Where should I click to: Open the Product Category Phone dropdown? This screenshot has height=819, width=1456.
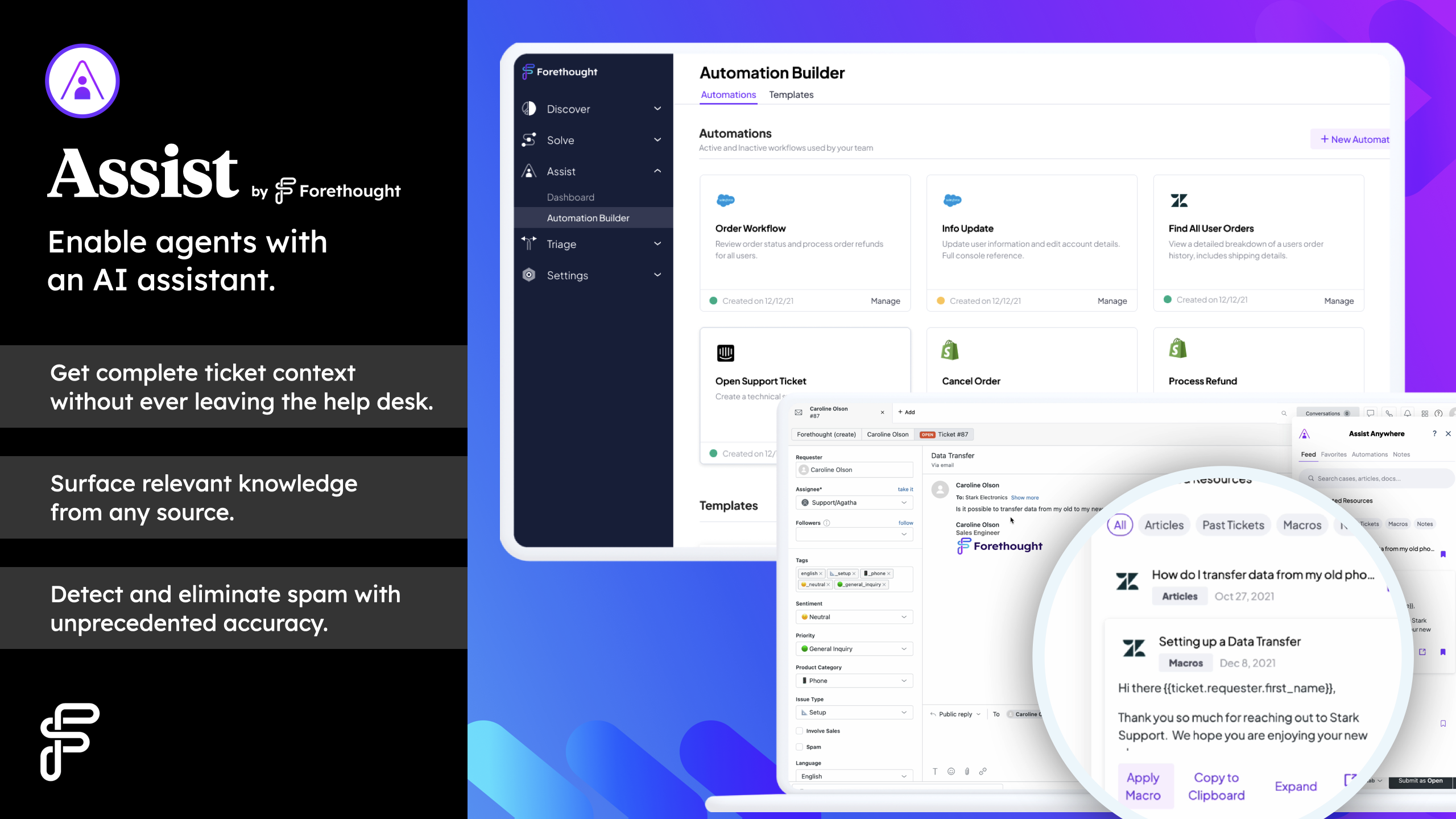[x=854, y=680]
